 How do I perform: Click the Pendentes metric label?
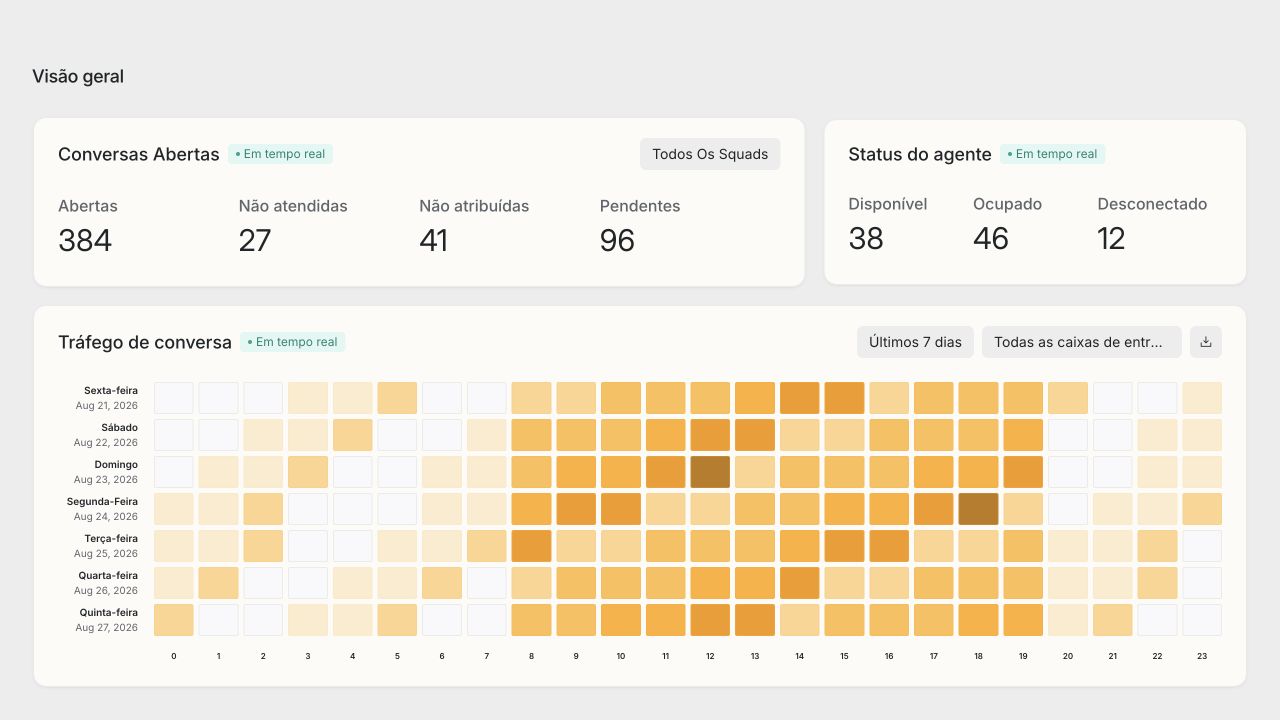click(x=640, y=206)
